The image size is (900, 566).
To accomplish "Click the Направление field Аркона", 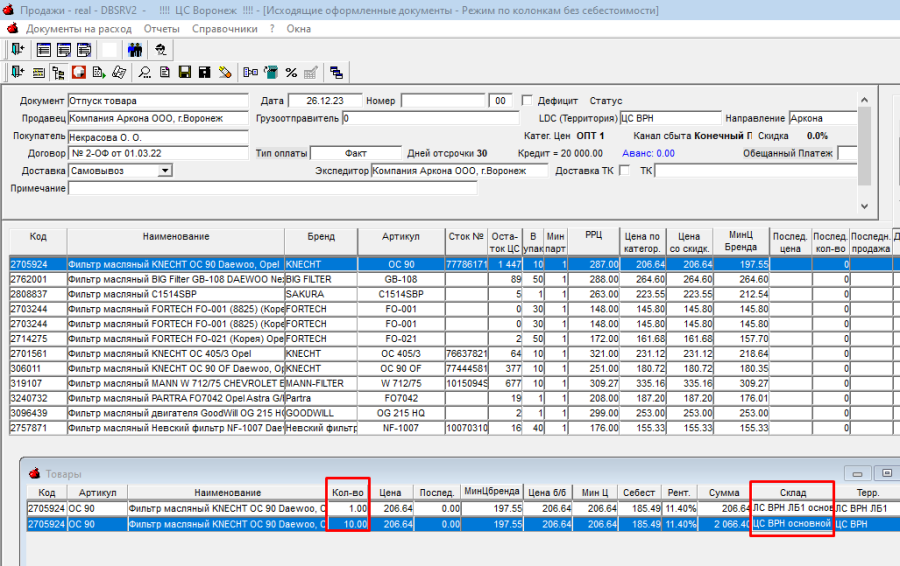I will pyautogui.click(x=823, y=118).
